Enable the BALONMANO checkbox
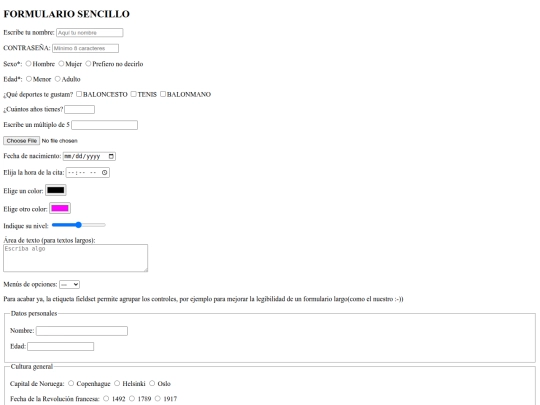540x405 pixels. [163, 94]
